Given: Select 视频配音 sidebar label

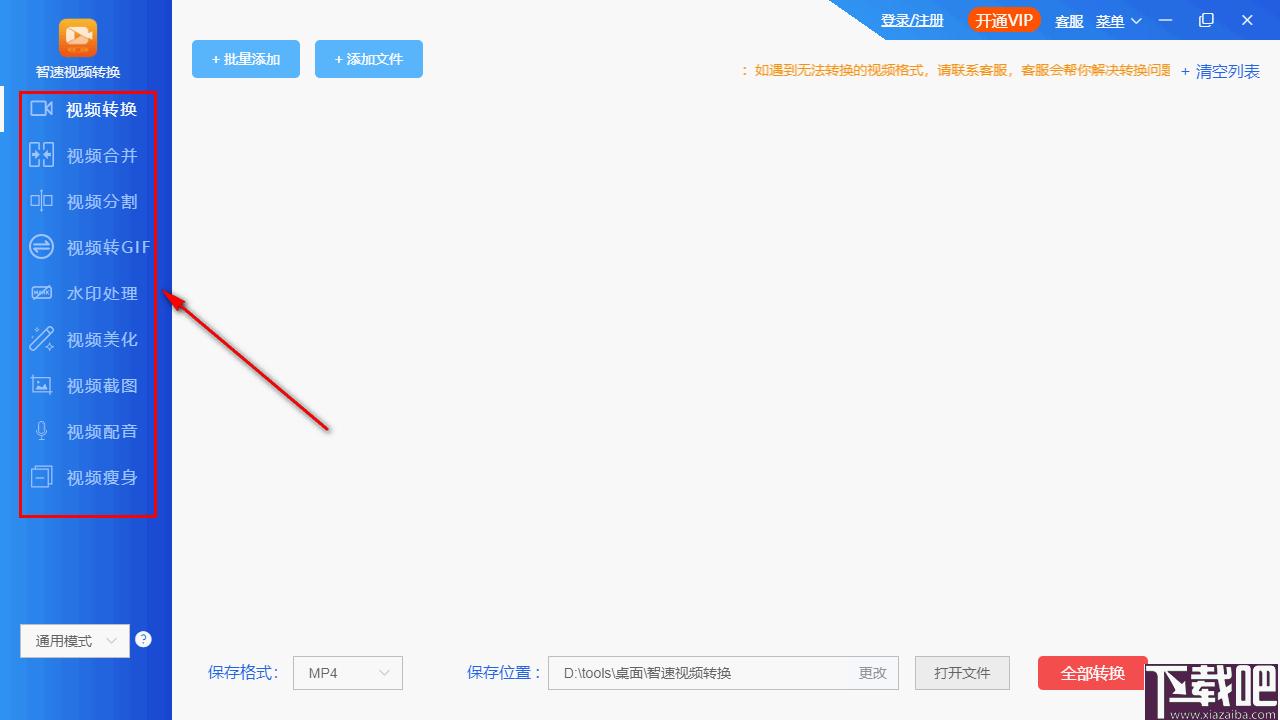Looking at the screenshot, I should point(102,431).
